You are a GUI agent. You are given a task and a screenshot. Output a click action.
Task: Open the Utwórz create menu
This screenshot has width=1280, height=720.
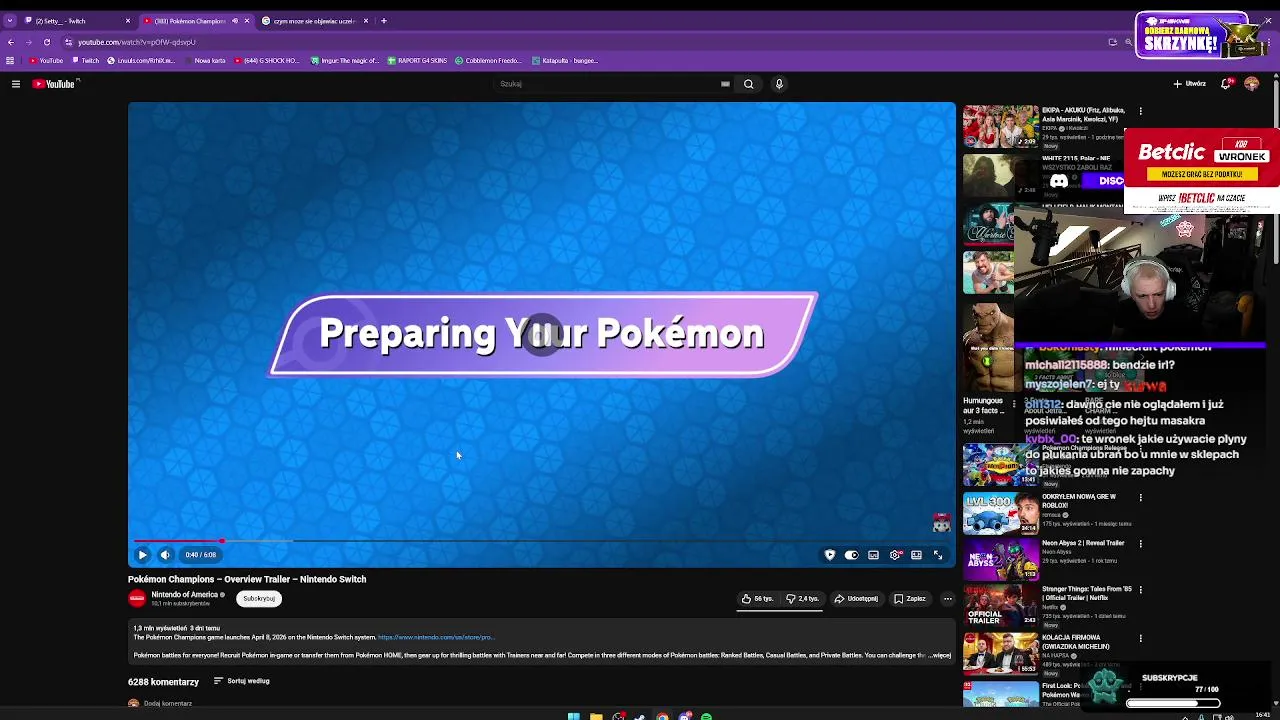click(x=1190, y=84)
